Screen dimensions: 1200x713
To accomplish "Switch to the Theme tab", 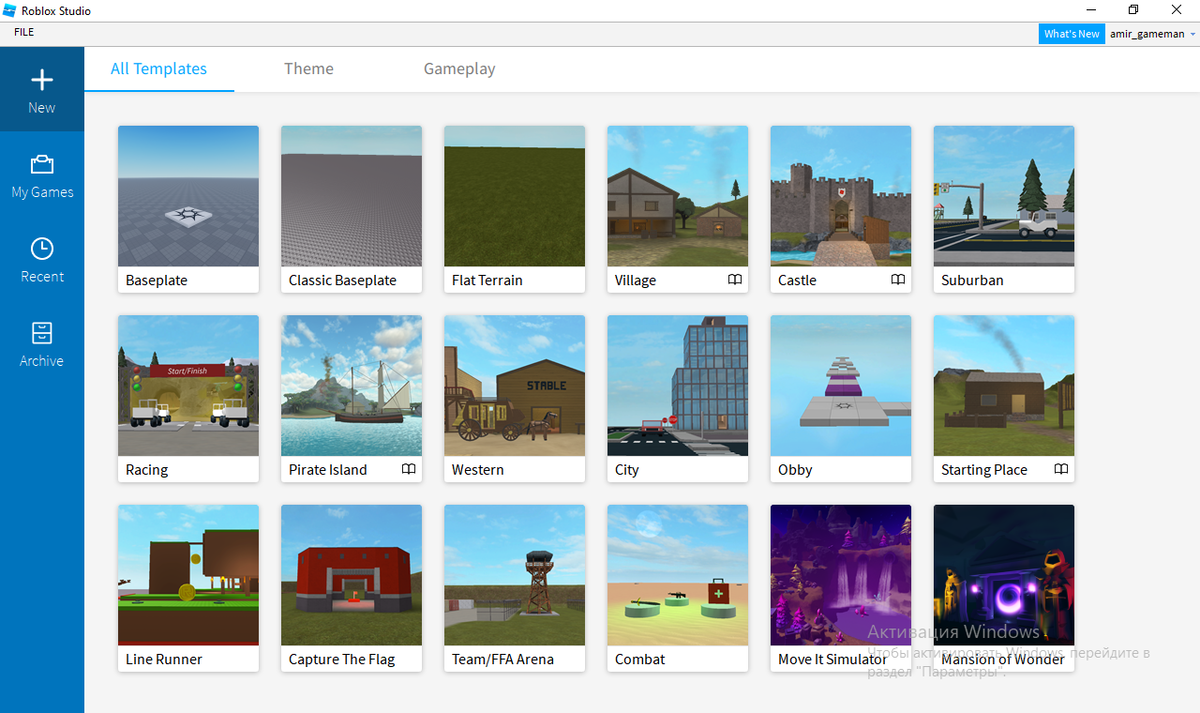I will tap(309, 69).
